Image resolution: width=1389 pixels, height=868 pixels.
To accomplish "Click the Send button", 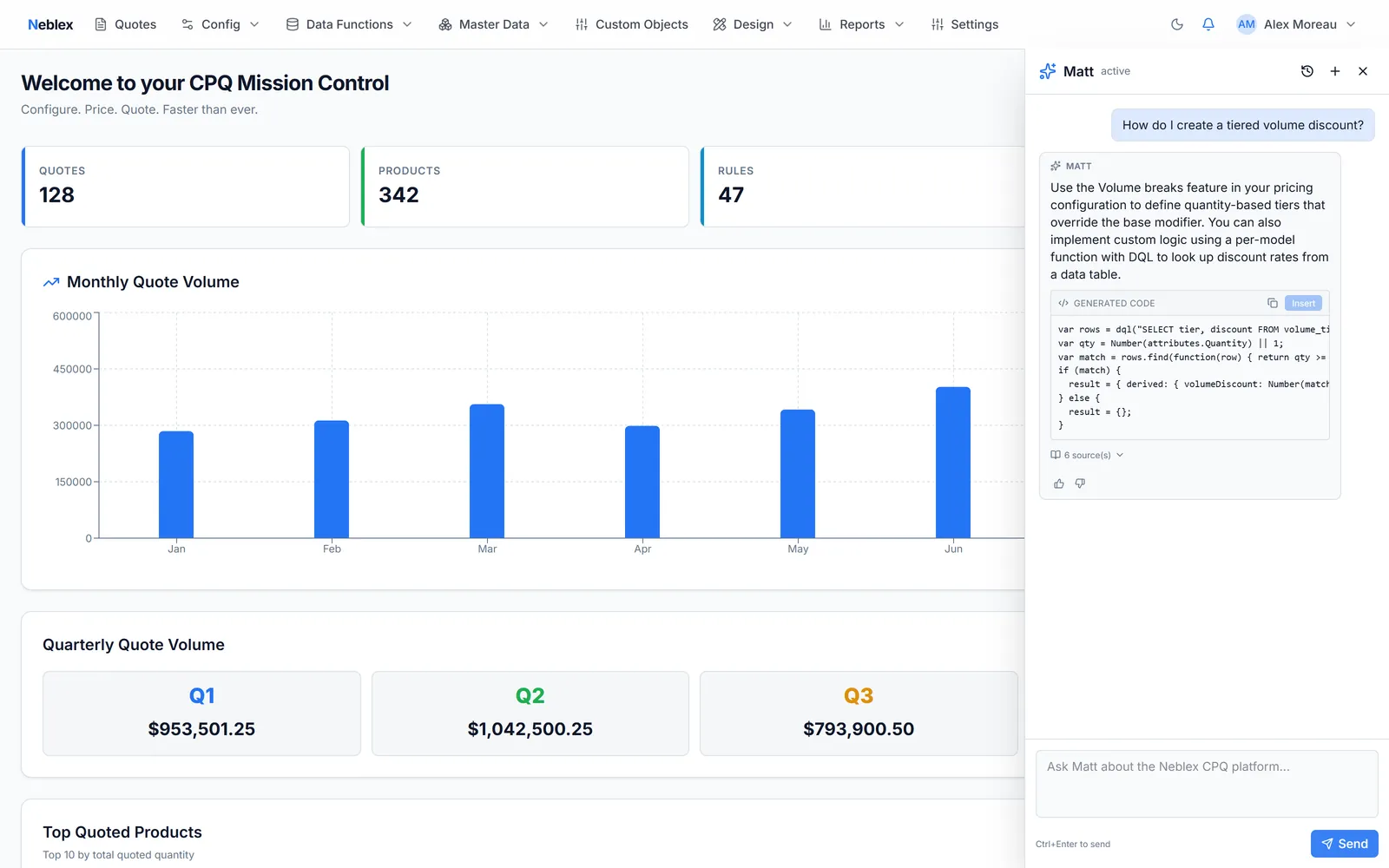I will [1344, 844].
